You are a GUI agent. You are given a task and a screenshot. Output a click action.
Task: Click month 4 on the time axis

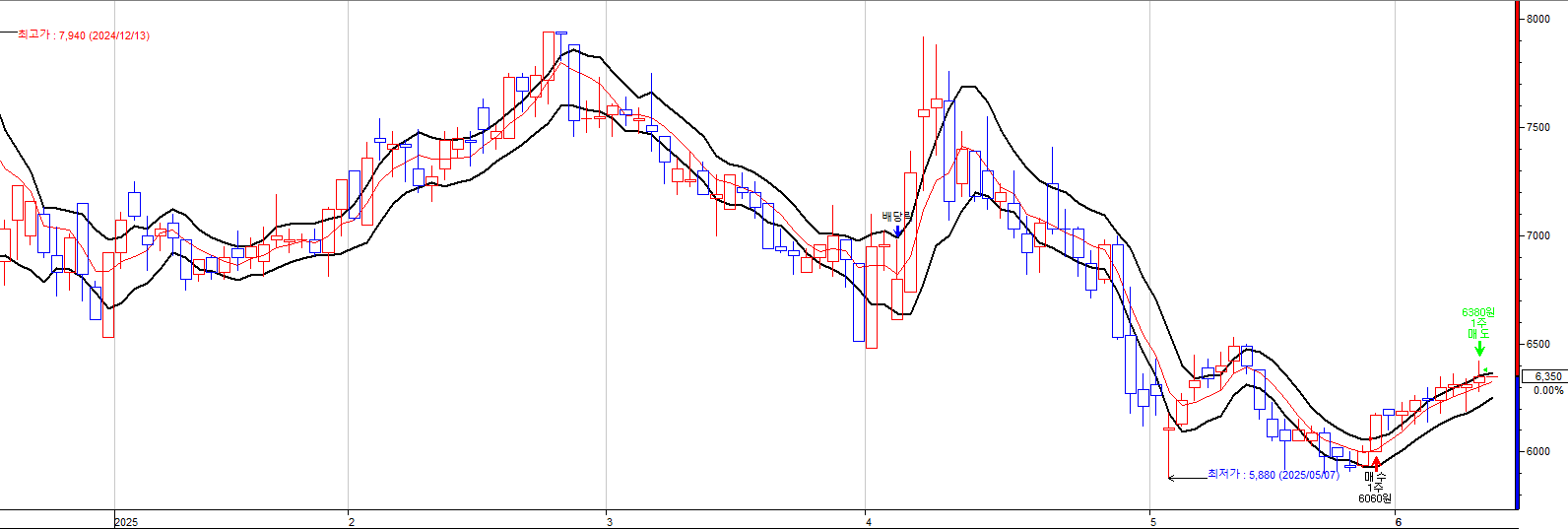(869, 522)
